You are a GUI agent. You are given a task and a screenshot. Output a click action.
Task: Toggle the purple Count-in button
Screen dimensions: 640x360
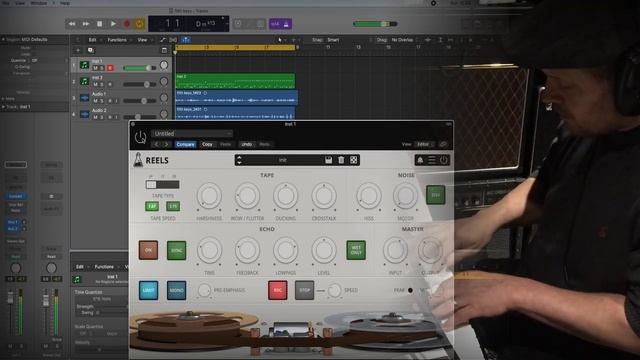[275, 24]
